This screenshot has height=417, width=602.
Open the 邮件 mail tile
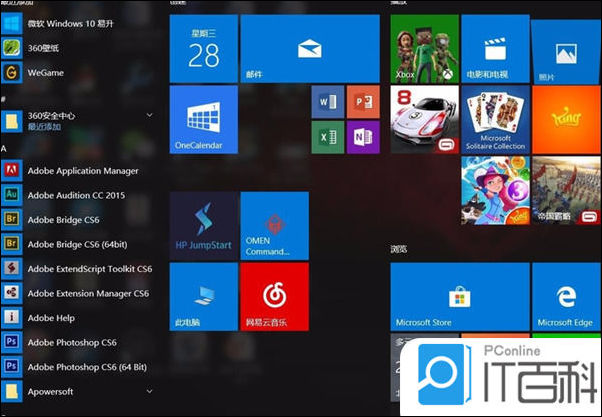click(310, 49)
